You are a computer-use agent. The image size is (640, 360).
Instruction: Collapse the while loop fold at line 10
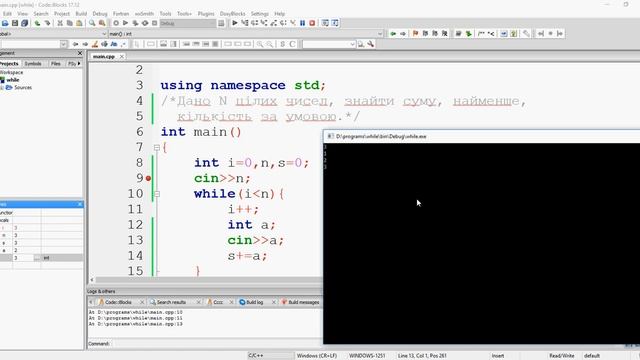coord(157,194)
